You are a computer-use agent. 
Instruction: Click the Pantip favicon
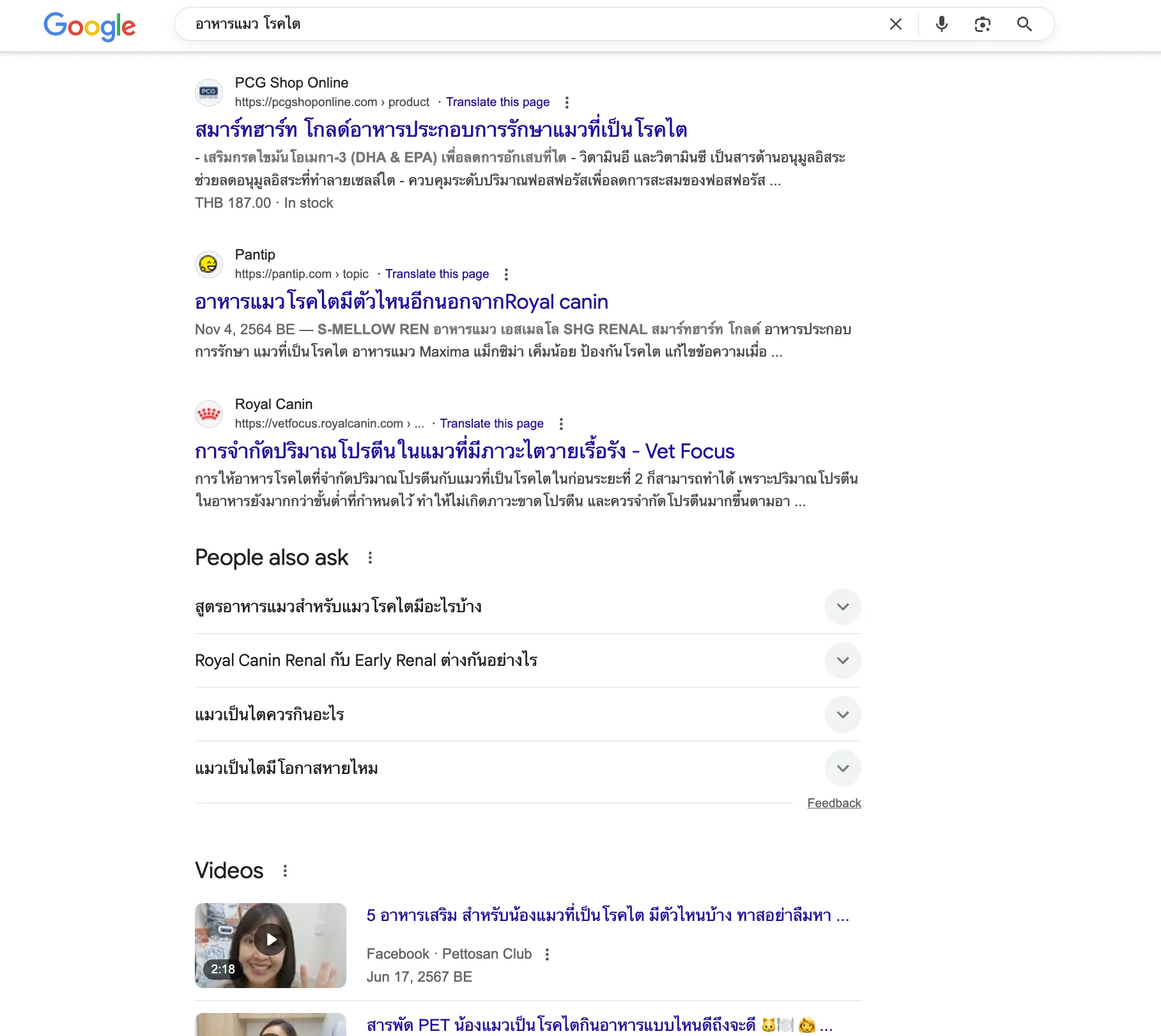209,264
